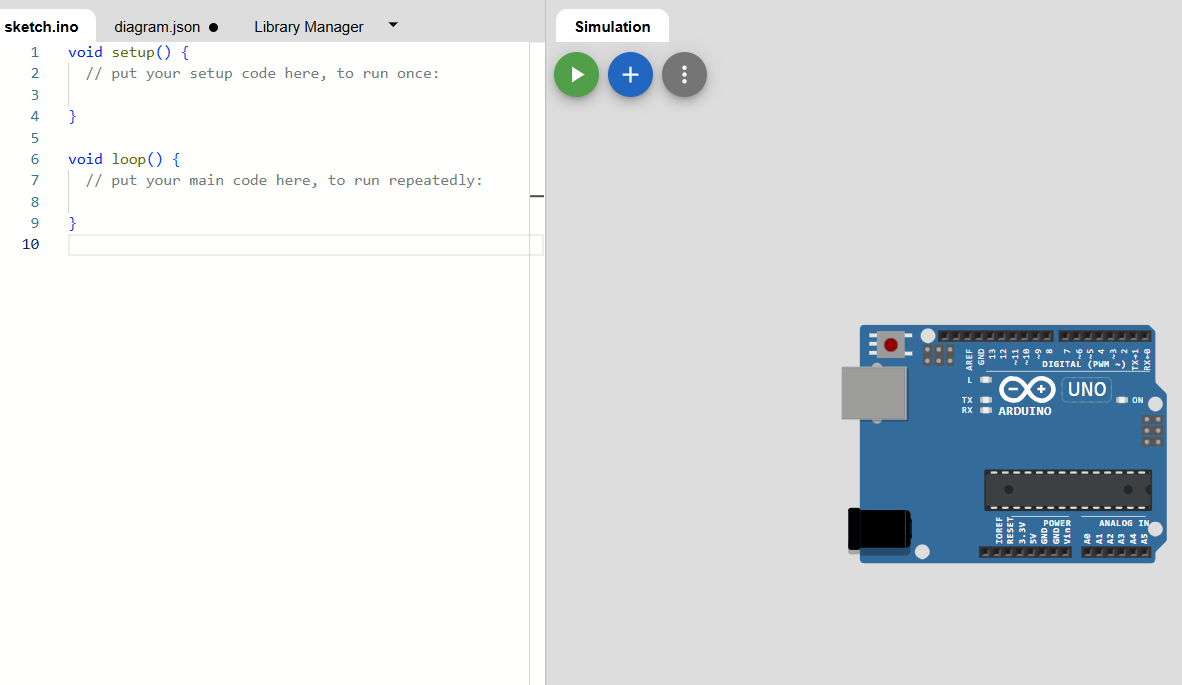Click the ATmega chip on the Arduino board

[x=1067, y=489]
